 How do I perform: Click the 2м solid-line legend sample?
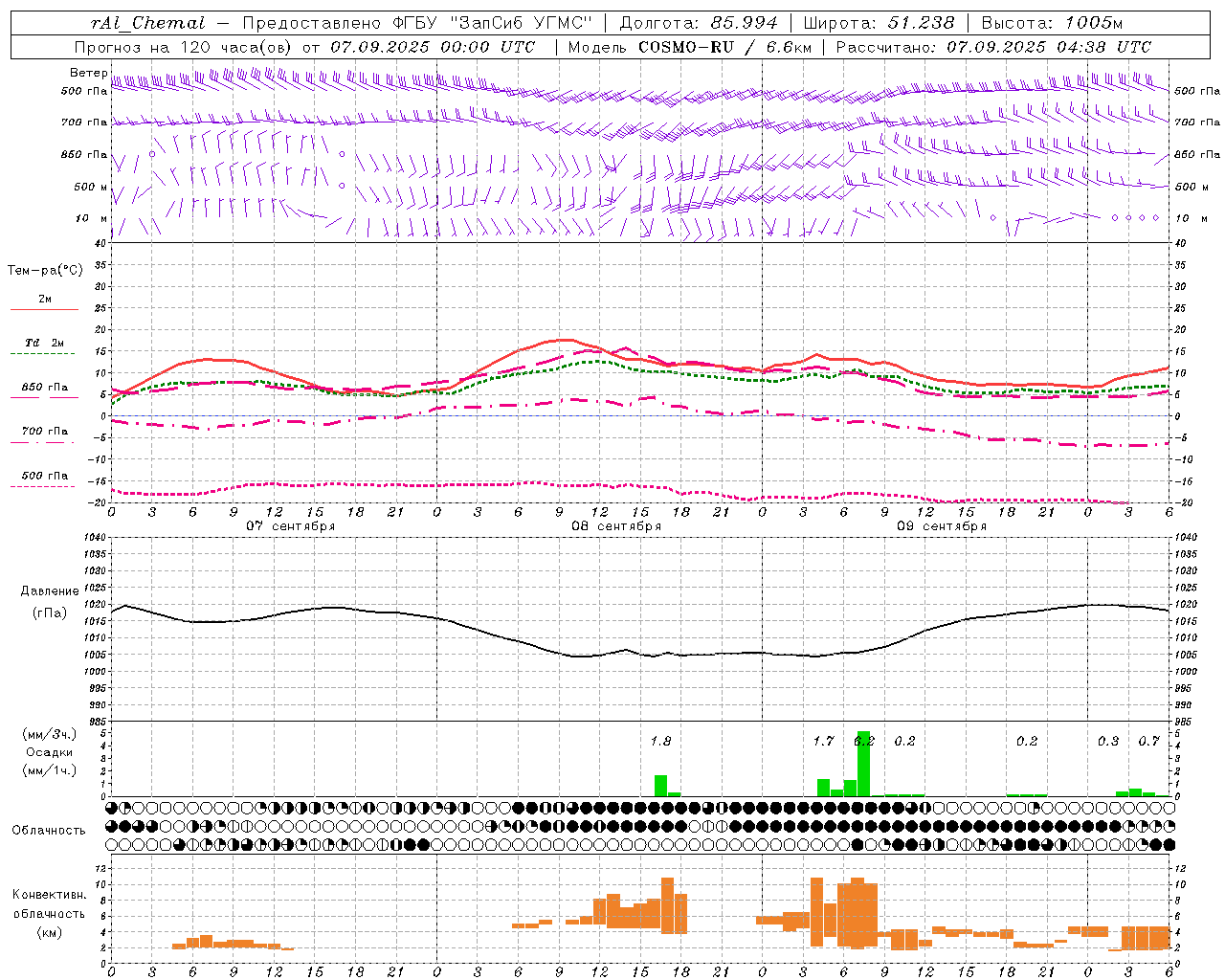[x=44, y=310]
